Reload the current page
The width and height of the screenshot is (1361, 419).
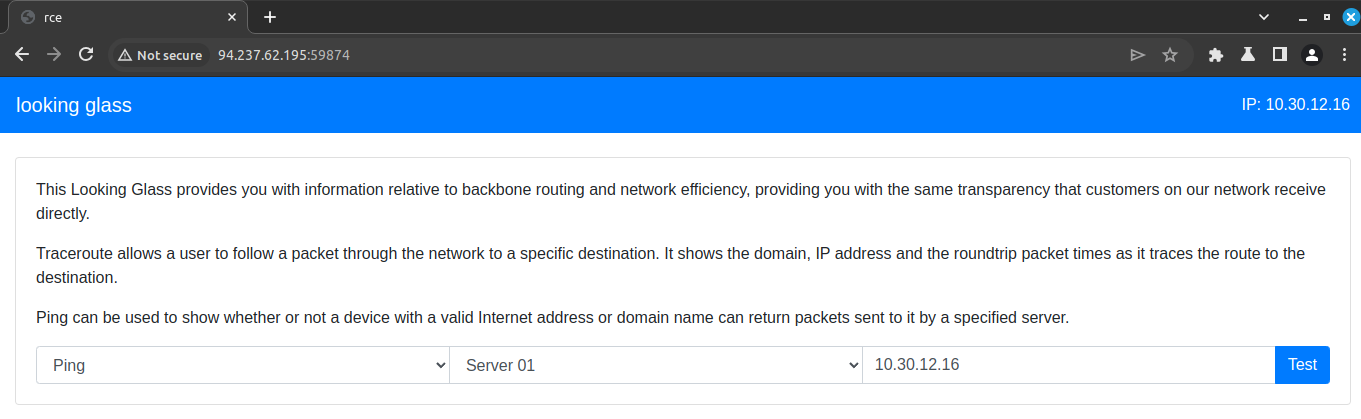pos(86,55)
